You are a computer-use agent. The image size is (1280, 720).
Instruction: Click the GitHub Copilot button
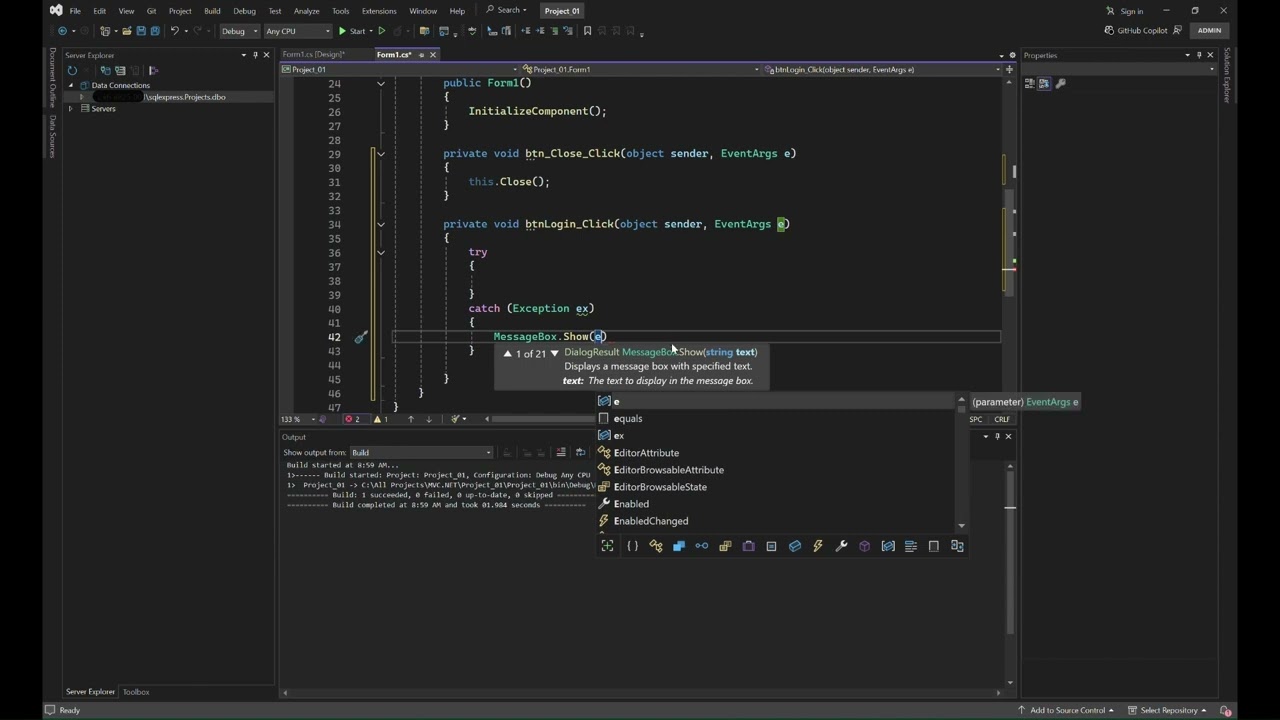1136,31
